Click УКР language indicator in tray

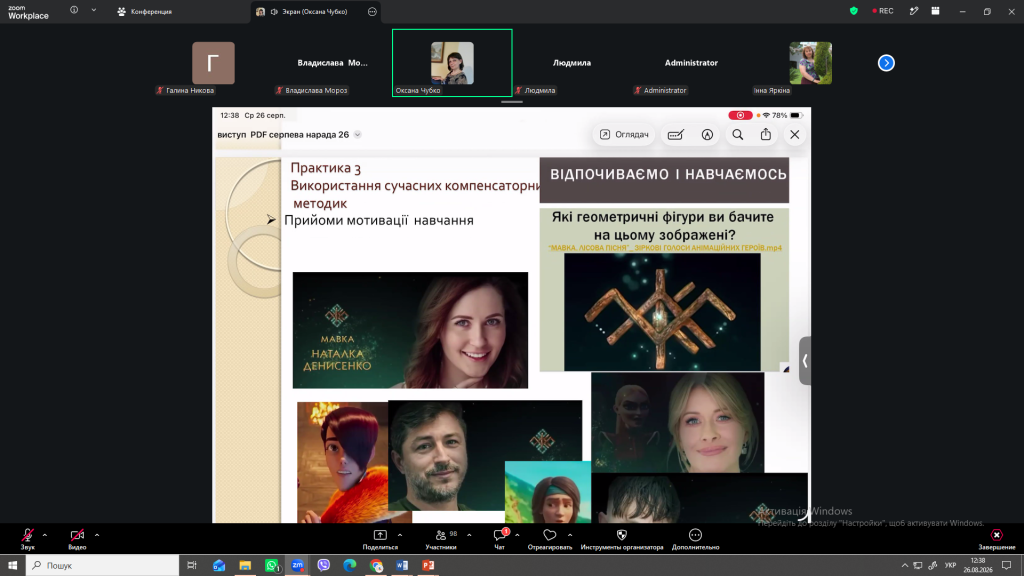point(951,566)
